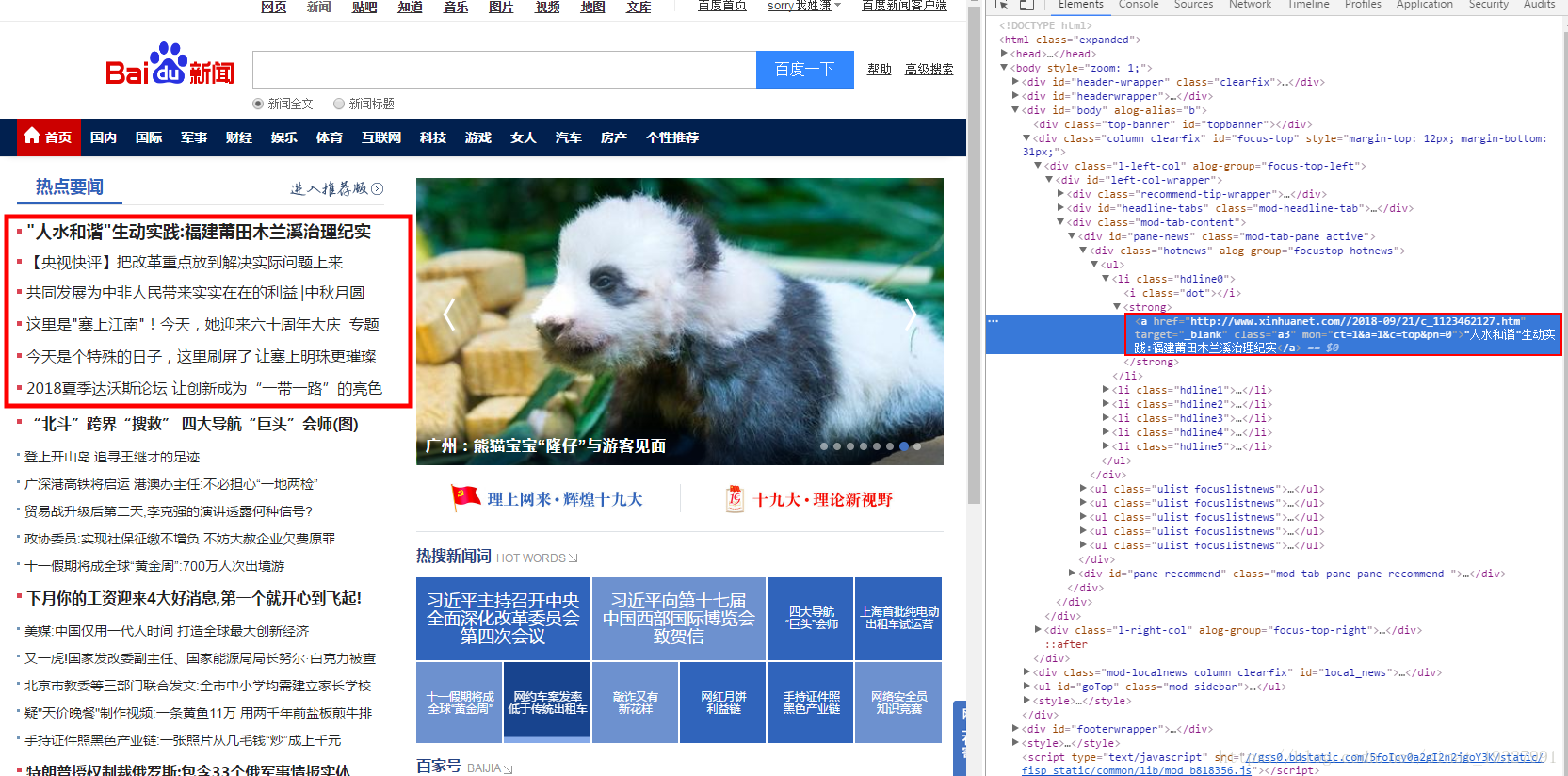Expand the pane-recommend div node
Image resolution: width=1568 pixels, height=776 pixels.
[x=1072, y=574]
